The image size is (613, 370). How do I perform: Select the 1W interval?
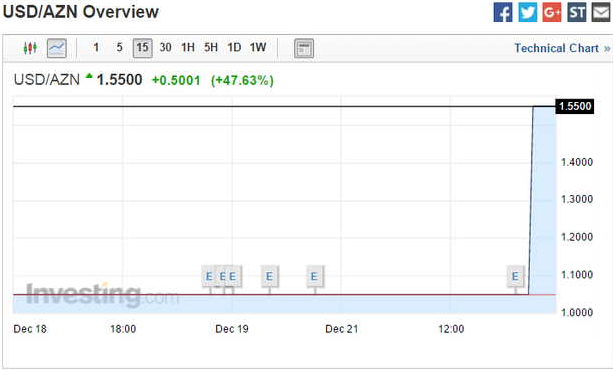258,48
